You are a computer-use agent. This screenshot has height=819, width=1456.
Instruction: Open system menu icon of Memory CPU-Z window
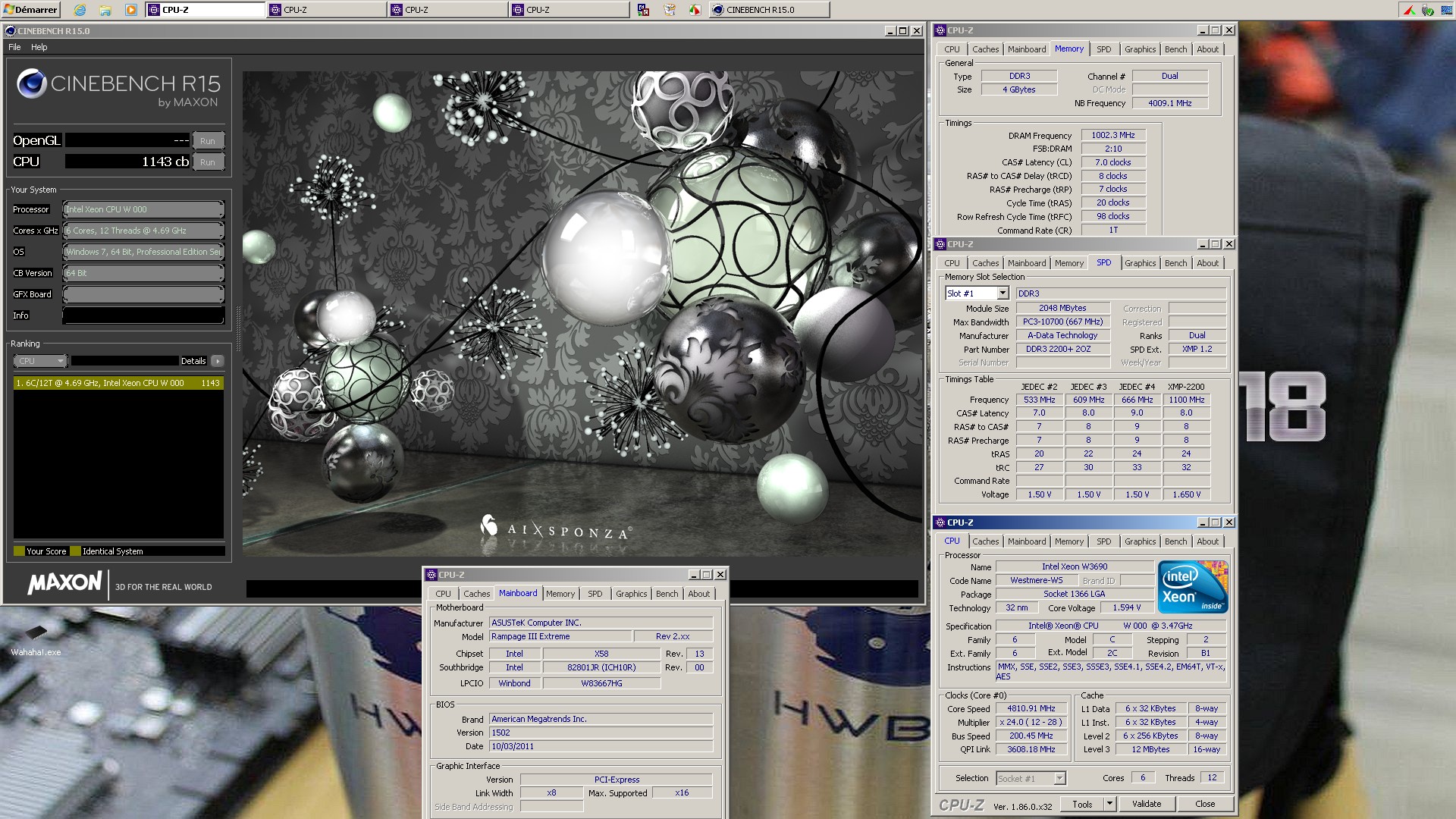point(940,30)
